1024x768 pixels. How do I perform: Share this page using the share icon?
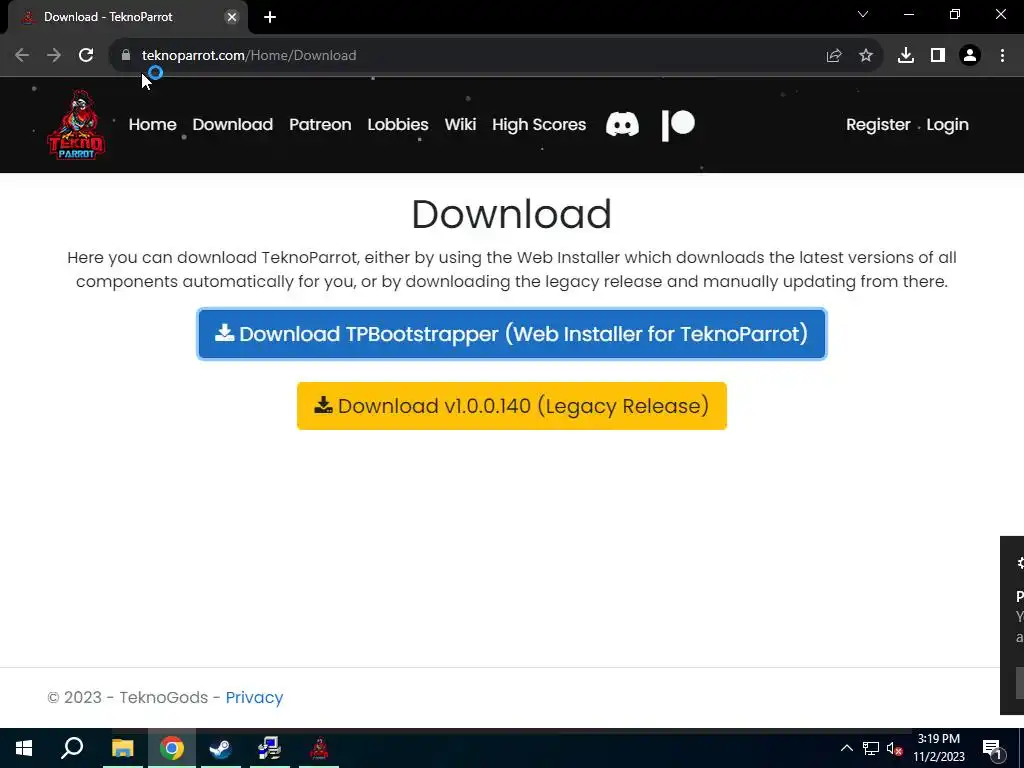click(834, 56)
